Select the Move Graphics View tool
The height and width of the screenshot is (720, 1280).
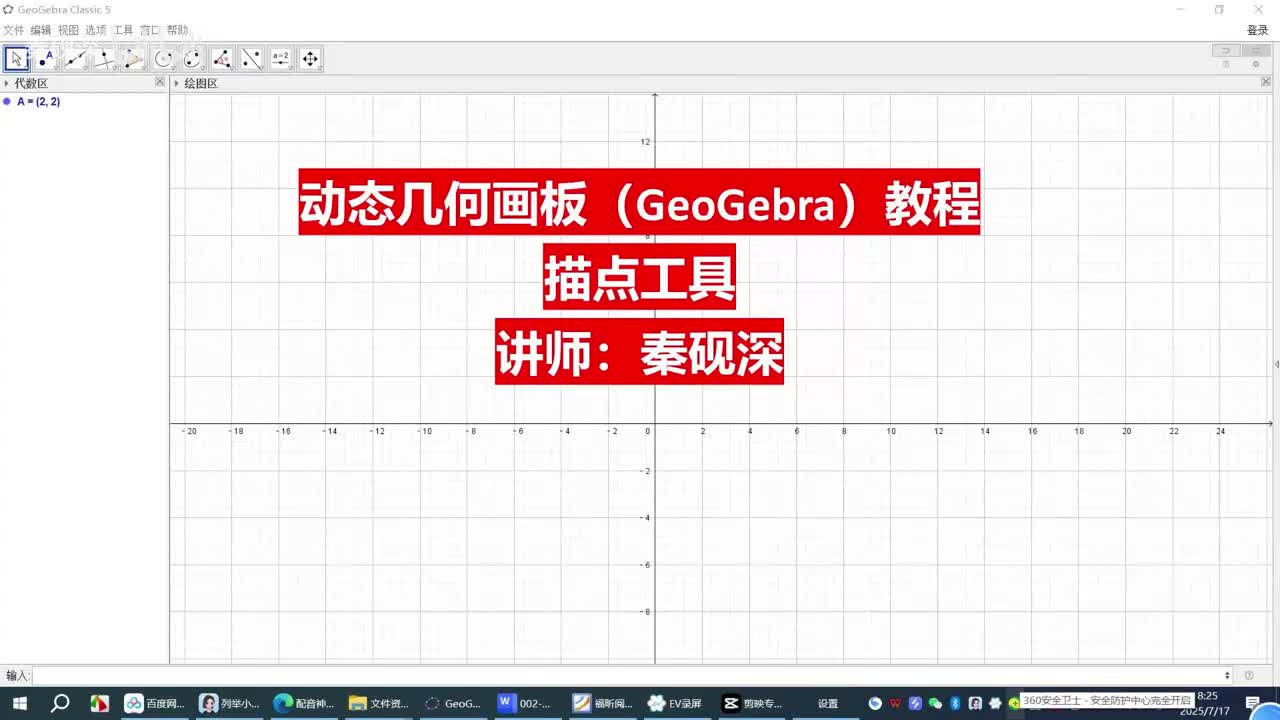pyautogui.click(x=310, y=59)
